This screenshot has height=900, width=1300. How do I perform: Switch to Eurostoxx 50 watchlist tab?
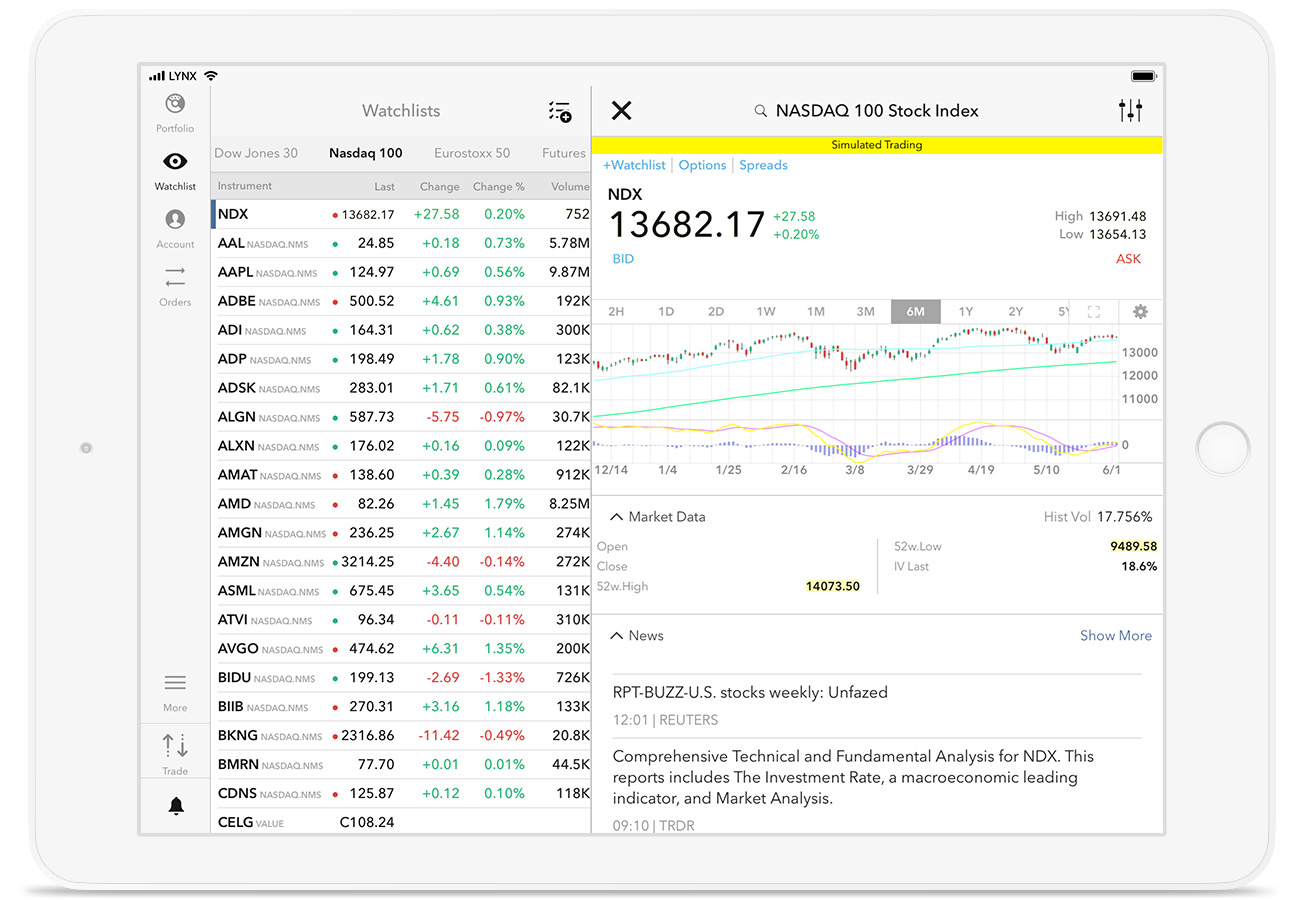point(472,153)
